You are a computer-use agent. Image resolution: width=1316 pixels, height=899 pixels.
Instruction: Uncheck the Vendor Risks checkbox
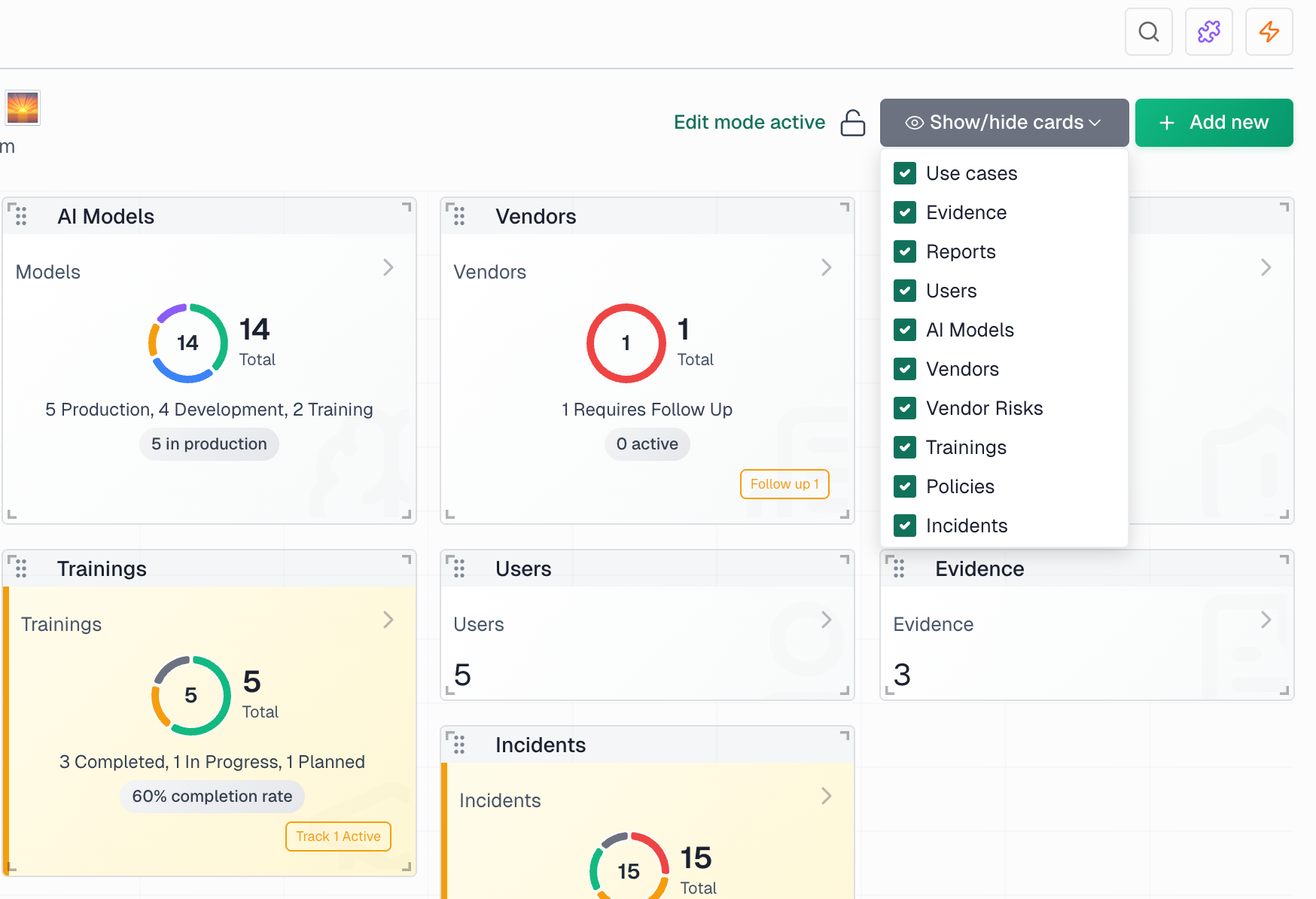point(904,408)
